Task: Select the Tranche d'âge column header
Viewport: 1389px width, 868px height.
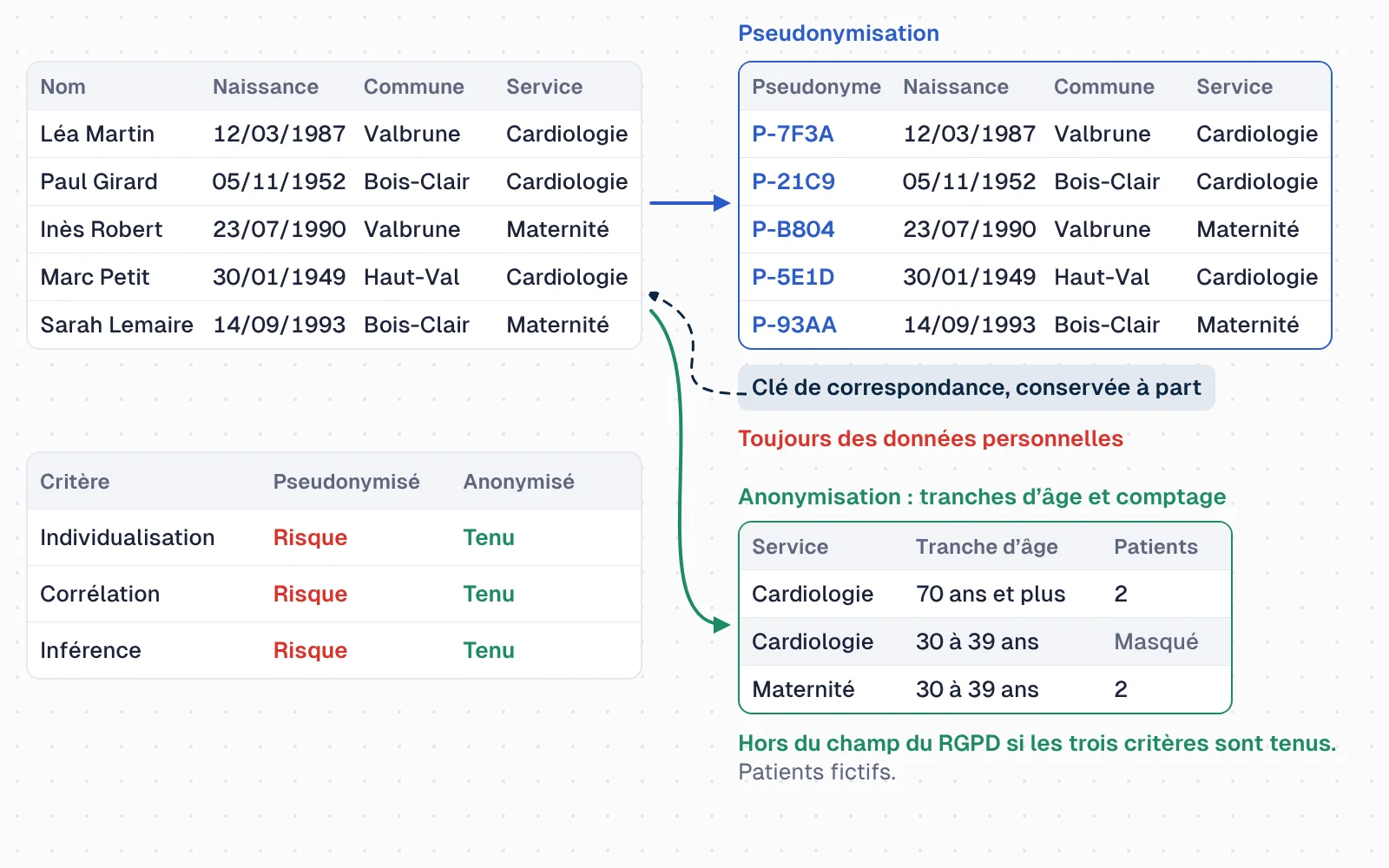Action: pos(987,547)
